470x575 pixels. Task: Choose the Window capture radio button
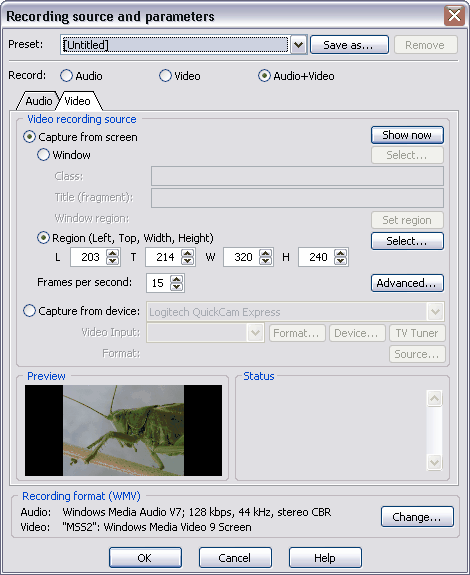tap(43, 155)
